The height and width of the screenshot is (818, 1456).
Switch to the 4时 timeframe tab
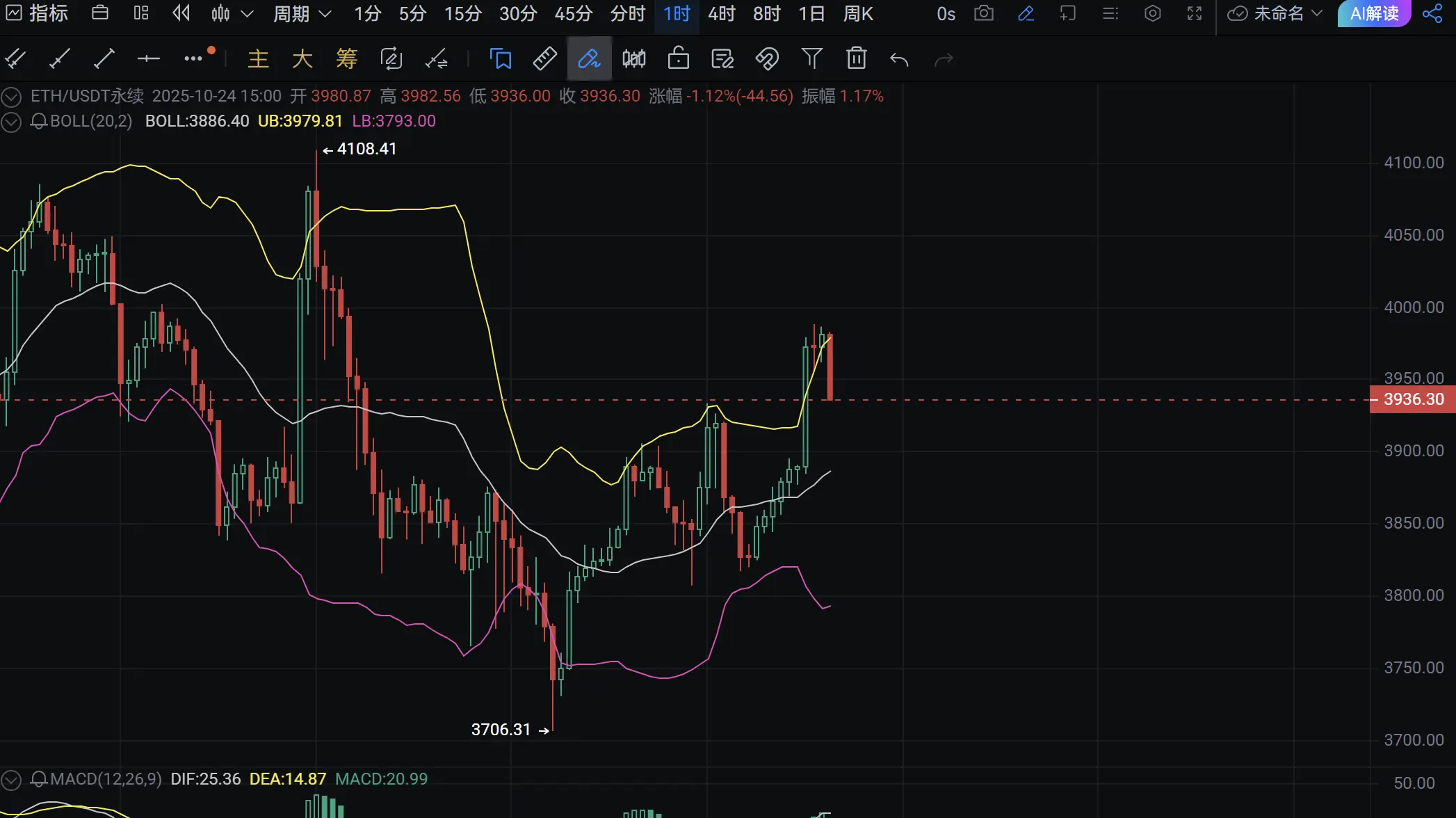tap(721, 13)
